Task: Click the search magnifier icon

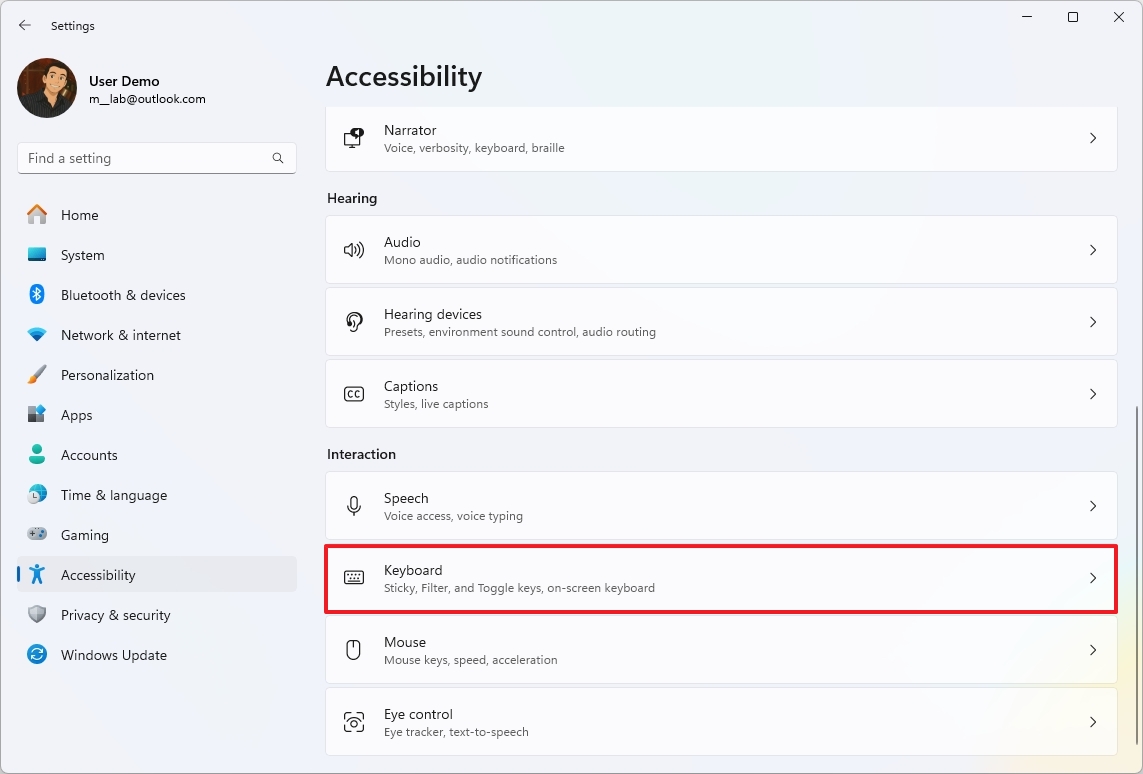Action: click(x=278, y=158)
